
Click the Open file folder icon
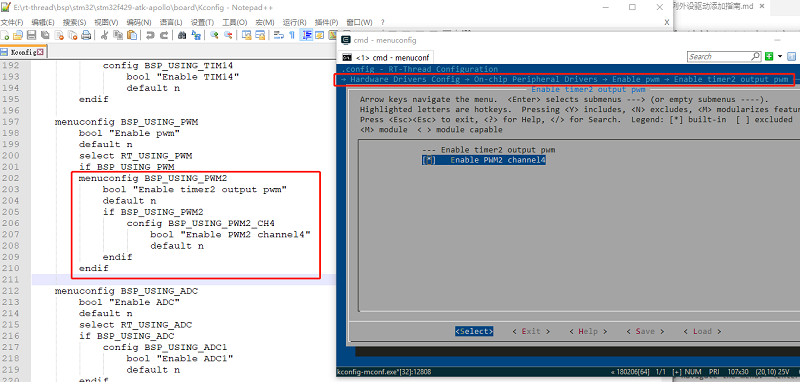(x=18, y=35)
